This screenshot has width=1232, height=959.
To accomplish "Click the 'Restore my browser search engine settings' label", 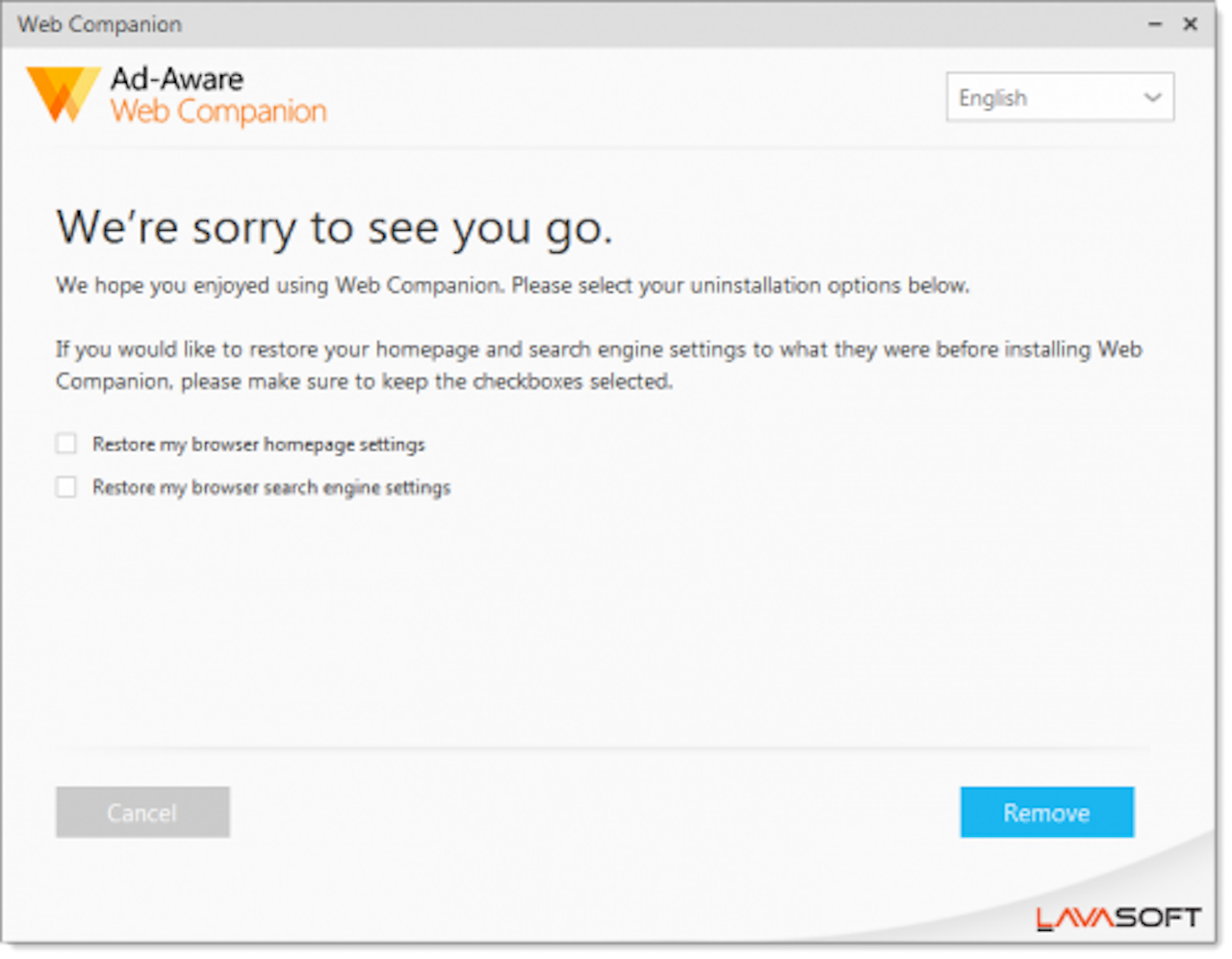I will tap(271, 488).
